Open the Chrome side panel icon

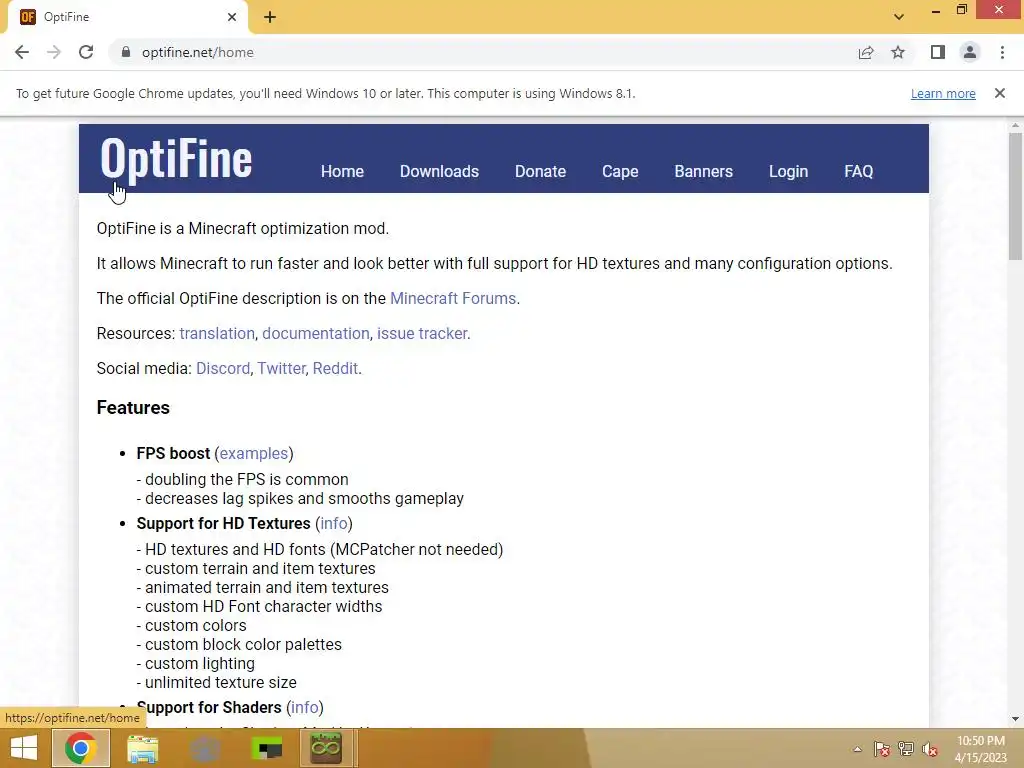click(938, 52)
